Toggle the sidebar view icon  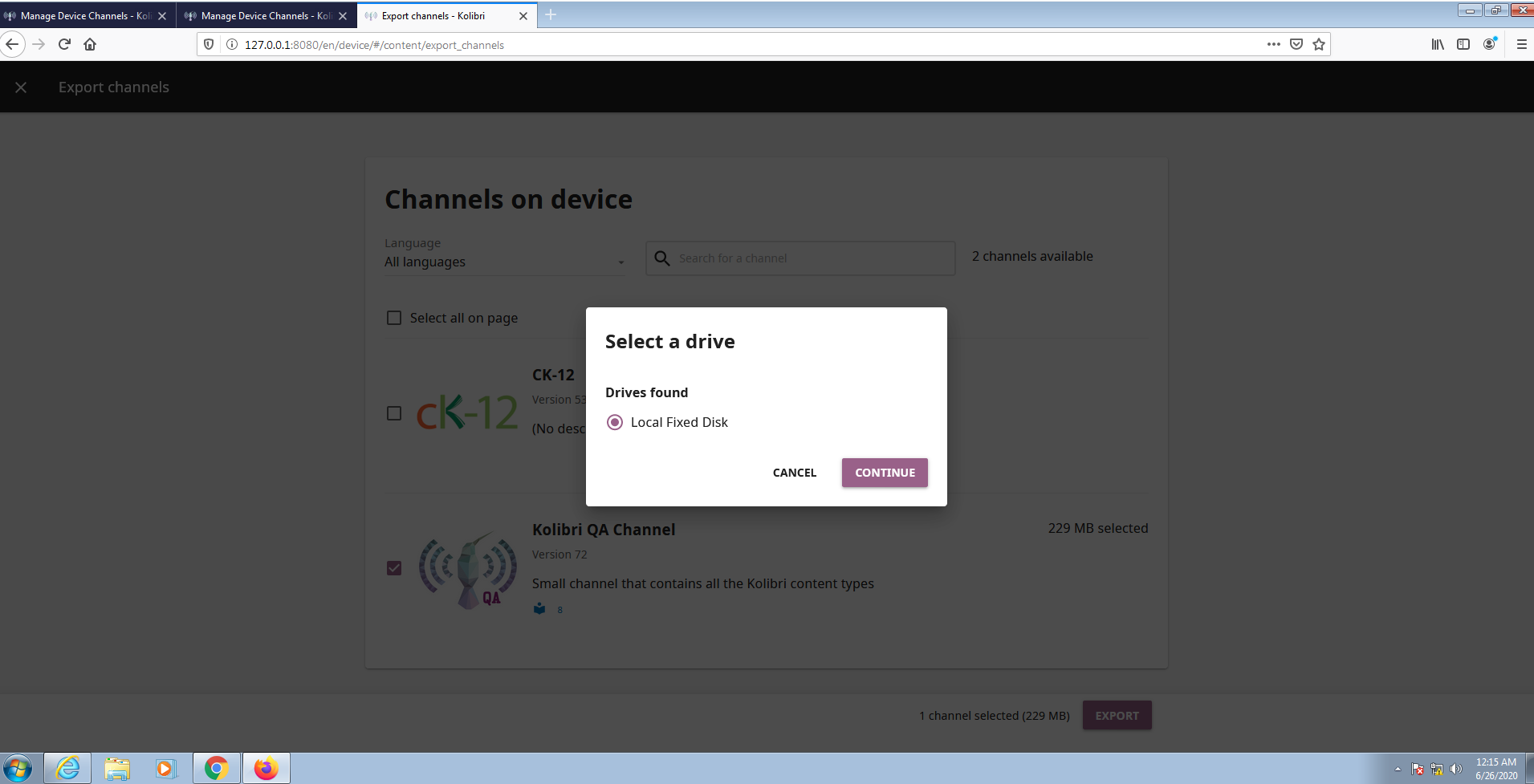click(x=1463, y=44)
